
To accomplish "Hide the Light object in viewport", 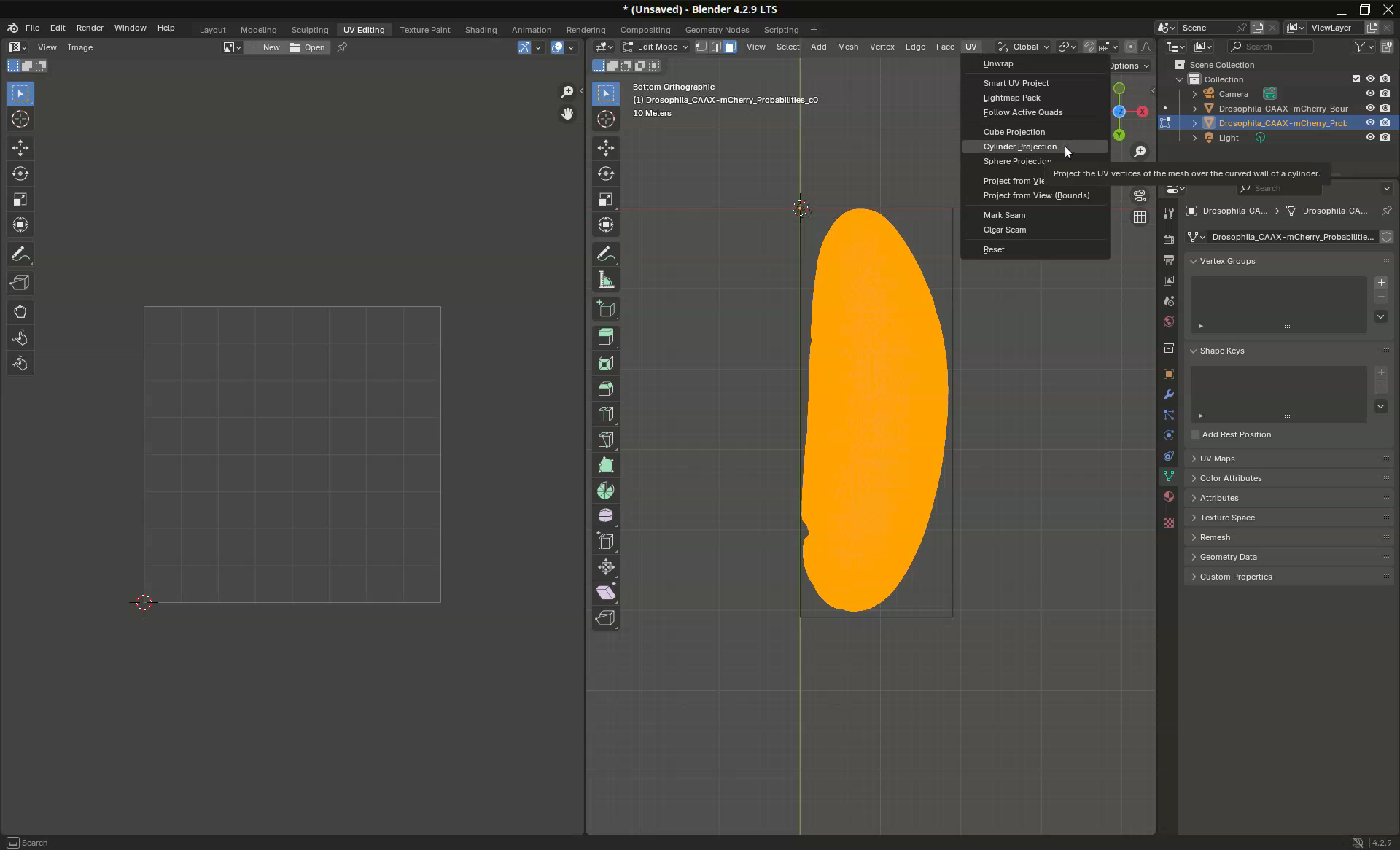I will tap(1370, 138).
